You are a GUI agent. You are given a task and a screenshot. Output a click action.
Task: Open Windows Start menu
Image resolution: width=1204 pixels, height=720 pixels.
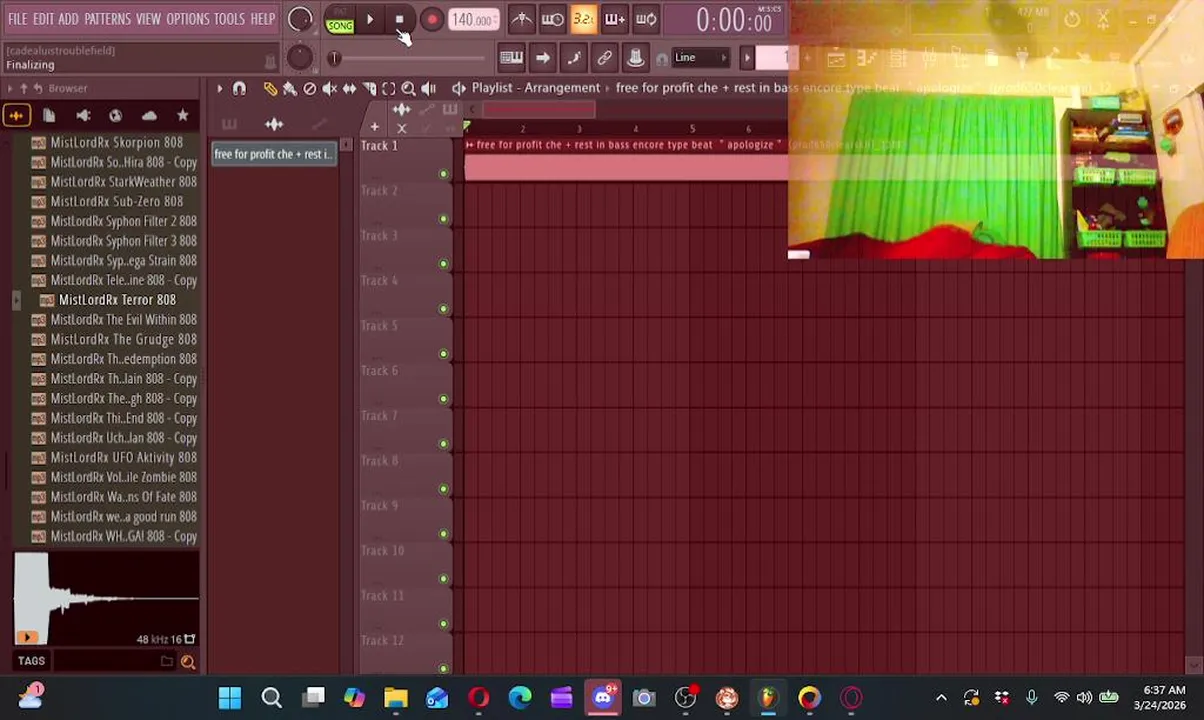[230, 698]
